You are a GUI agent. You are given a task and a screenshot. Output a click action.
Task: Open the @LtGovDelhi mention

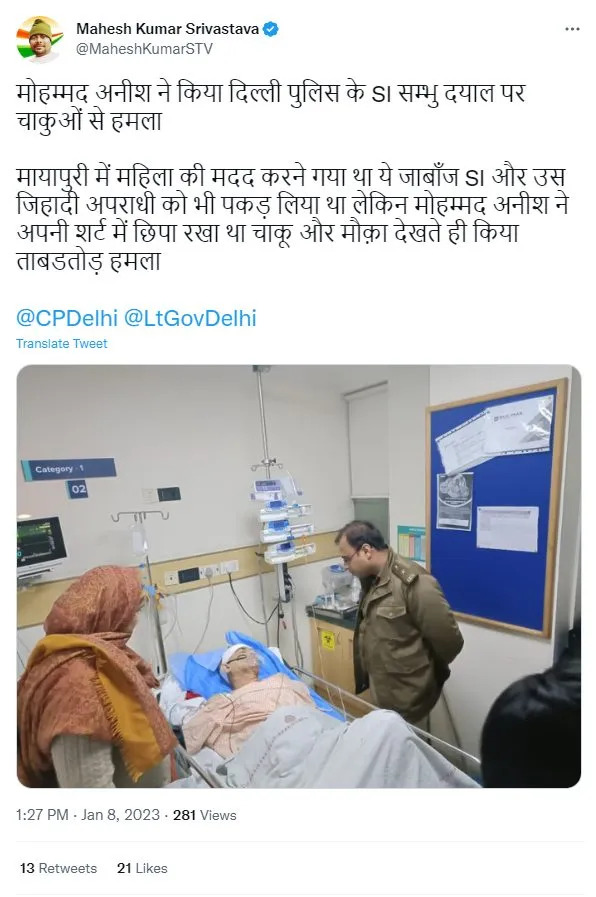(190, 318)
